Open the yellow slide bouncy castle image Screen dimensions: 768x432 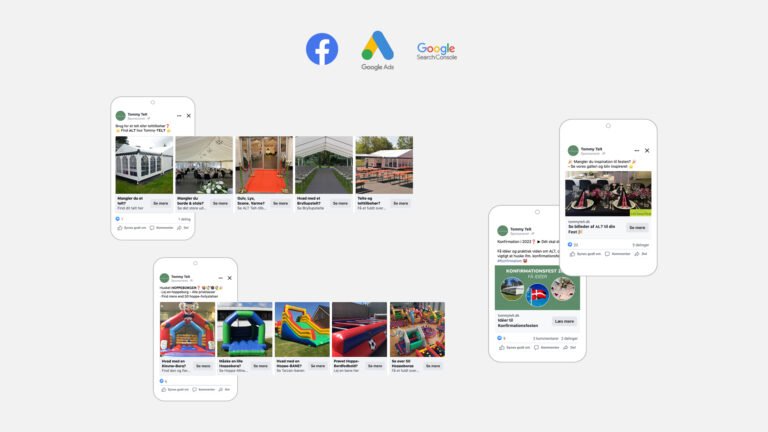[x=302, y=329]
